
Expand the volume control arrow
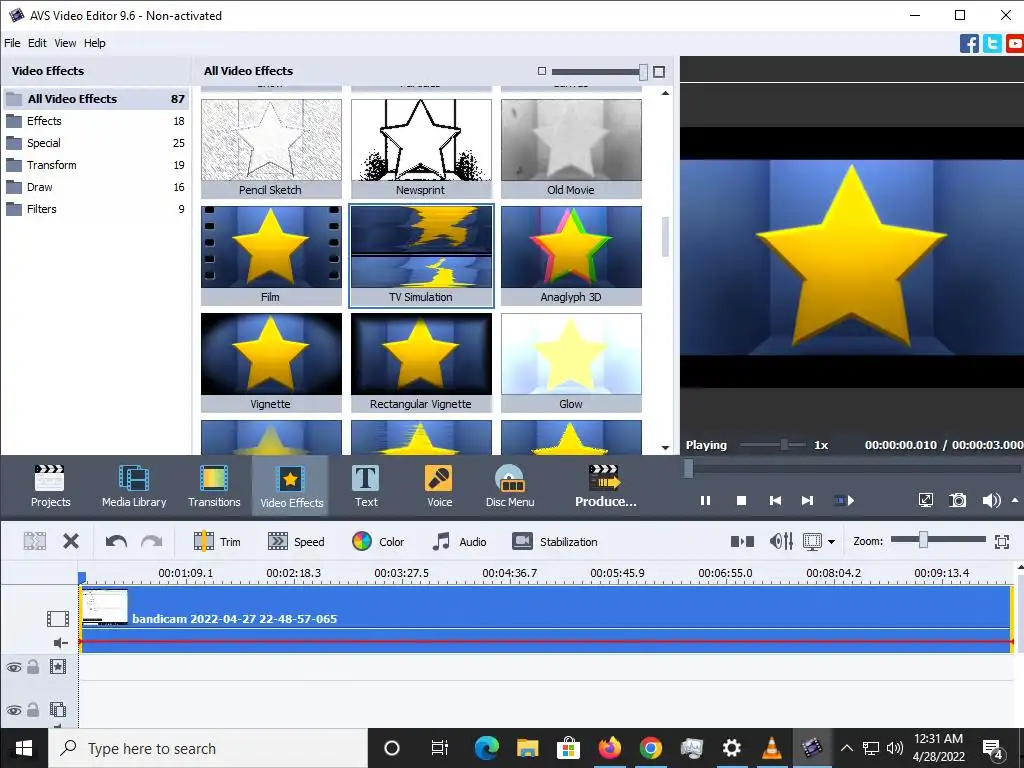point(1015,500)
